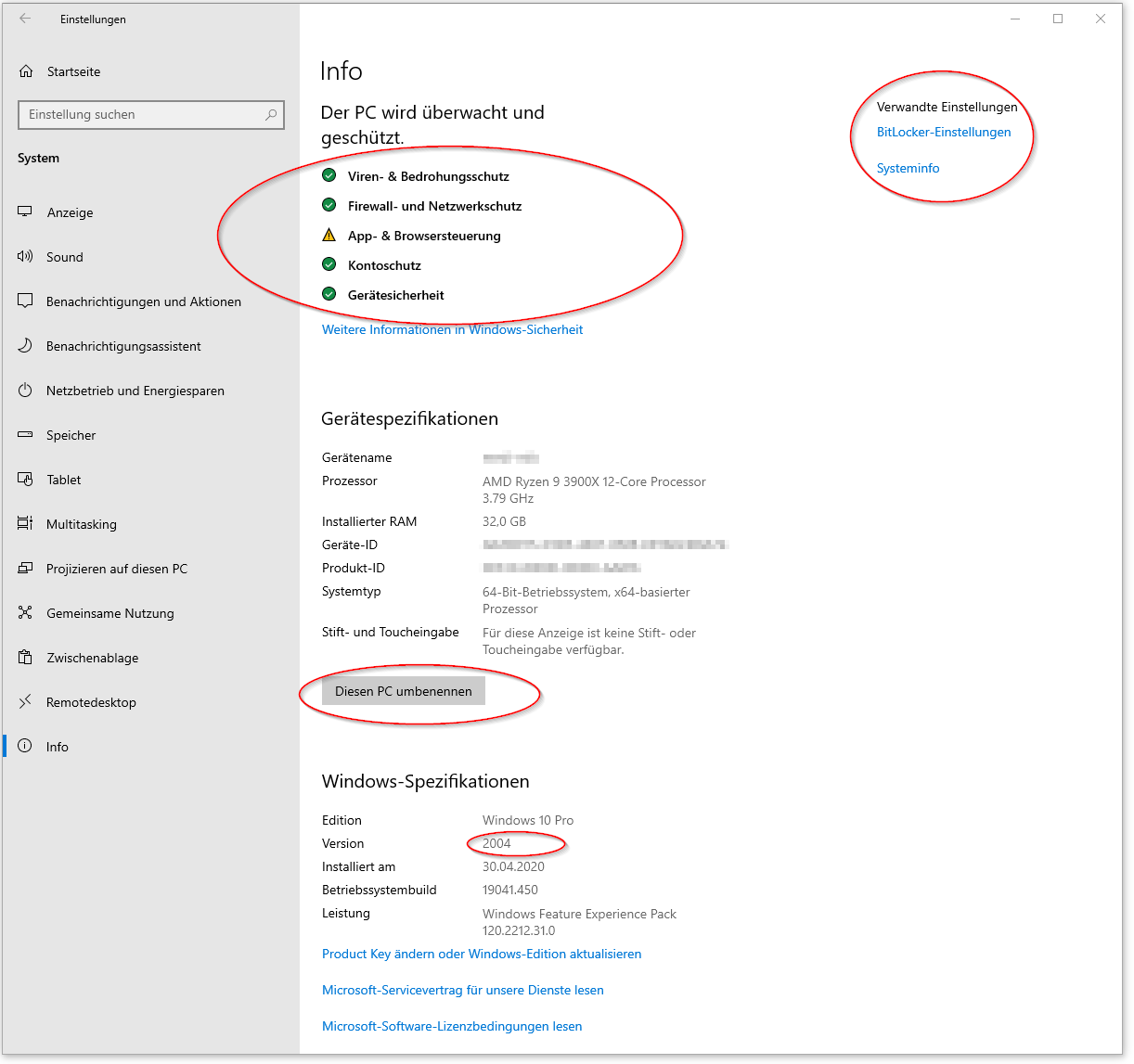The width and height of the screenshot is (1134, 1064).
Task: Open Microsoft-Software-Lizenzbedingungen lesen link
Action: coord(452,1026)
